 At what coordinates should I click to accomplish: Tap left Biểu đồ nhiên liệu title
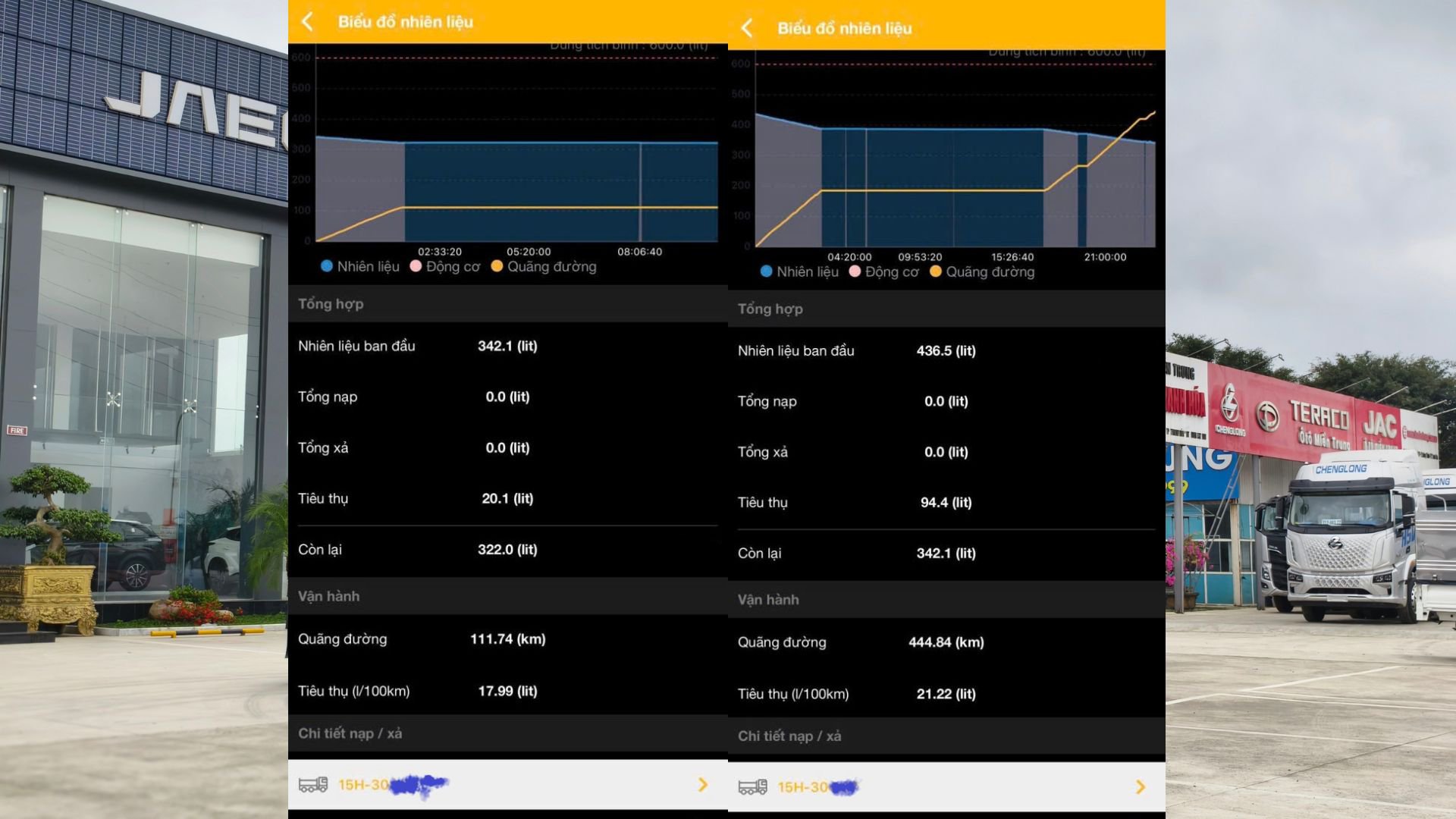(406, 21)
